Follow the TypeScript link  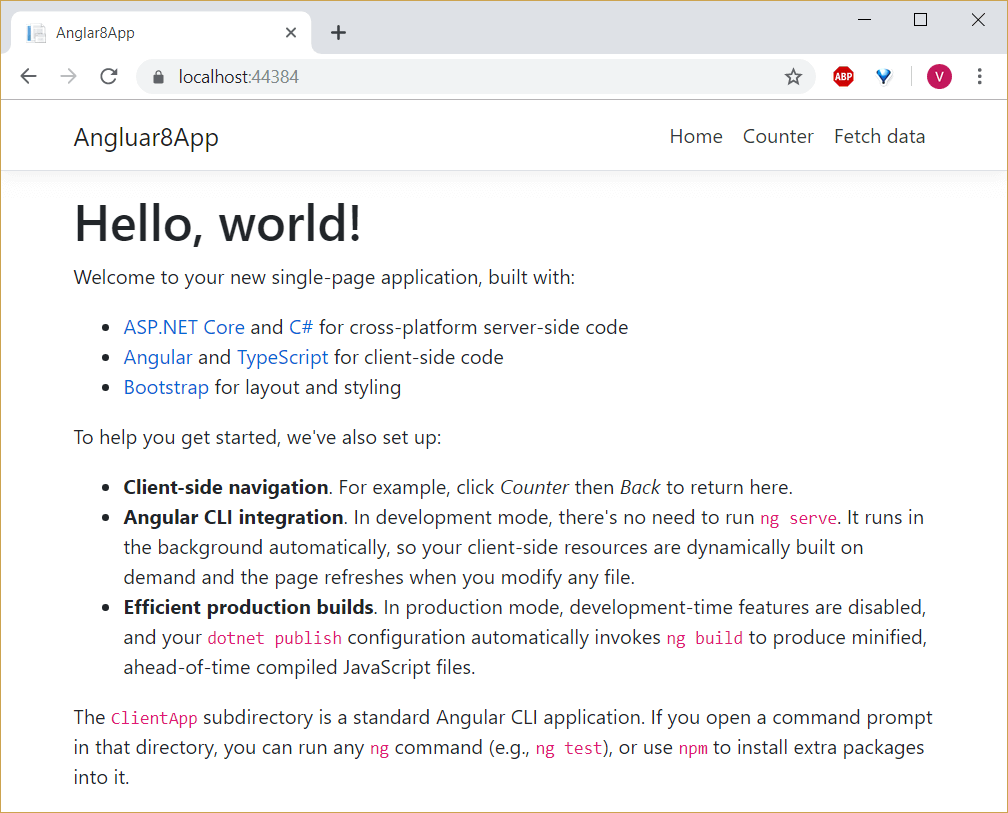tap(282, 357)
